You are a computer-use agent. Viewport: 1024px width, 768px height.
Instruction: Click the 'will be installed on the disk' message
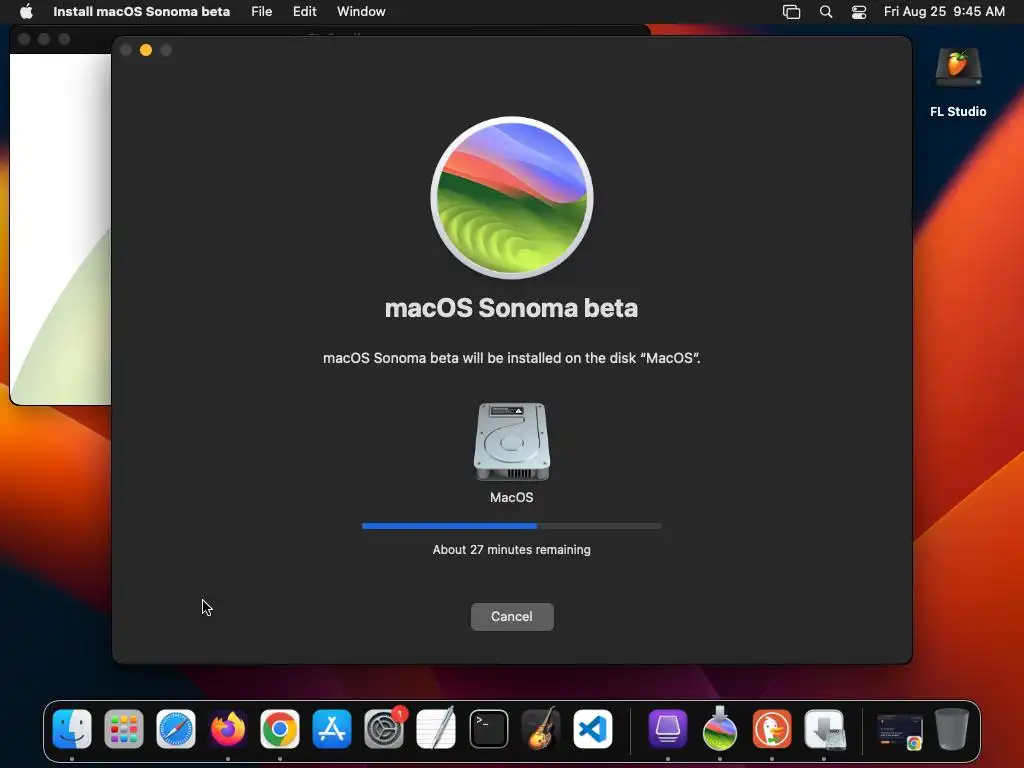tap(511, 358)
